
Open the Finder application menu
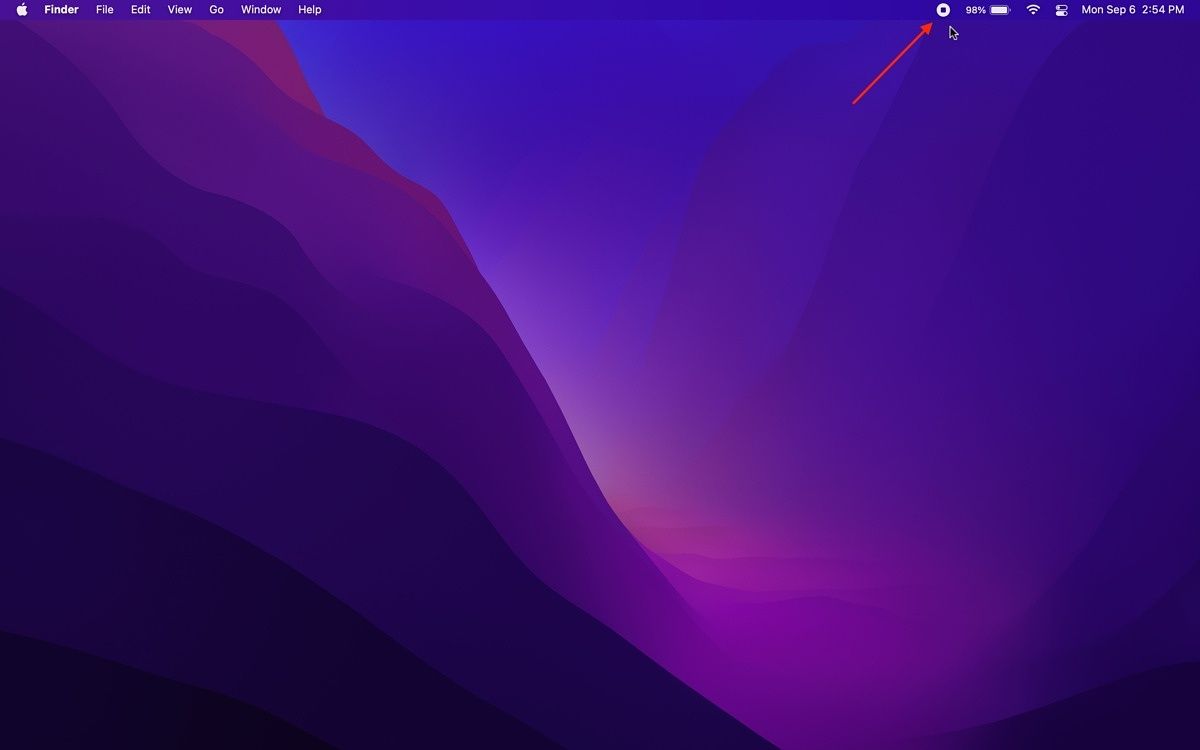click(61, 10)
